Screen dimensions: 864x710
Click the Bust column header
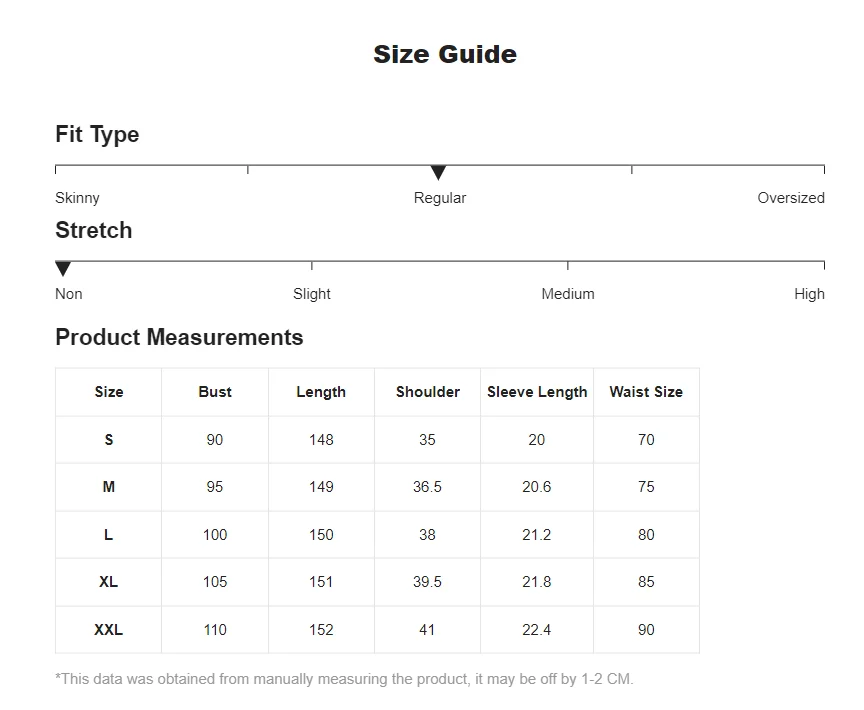(215, 392)
